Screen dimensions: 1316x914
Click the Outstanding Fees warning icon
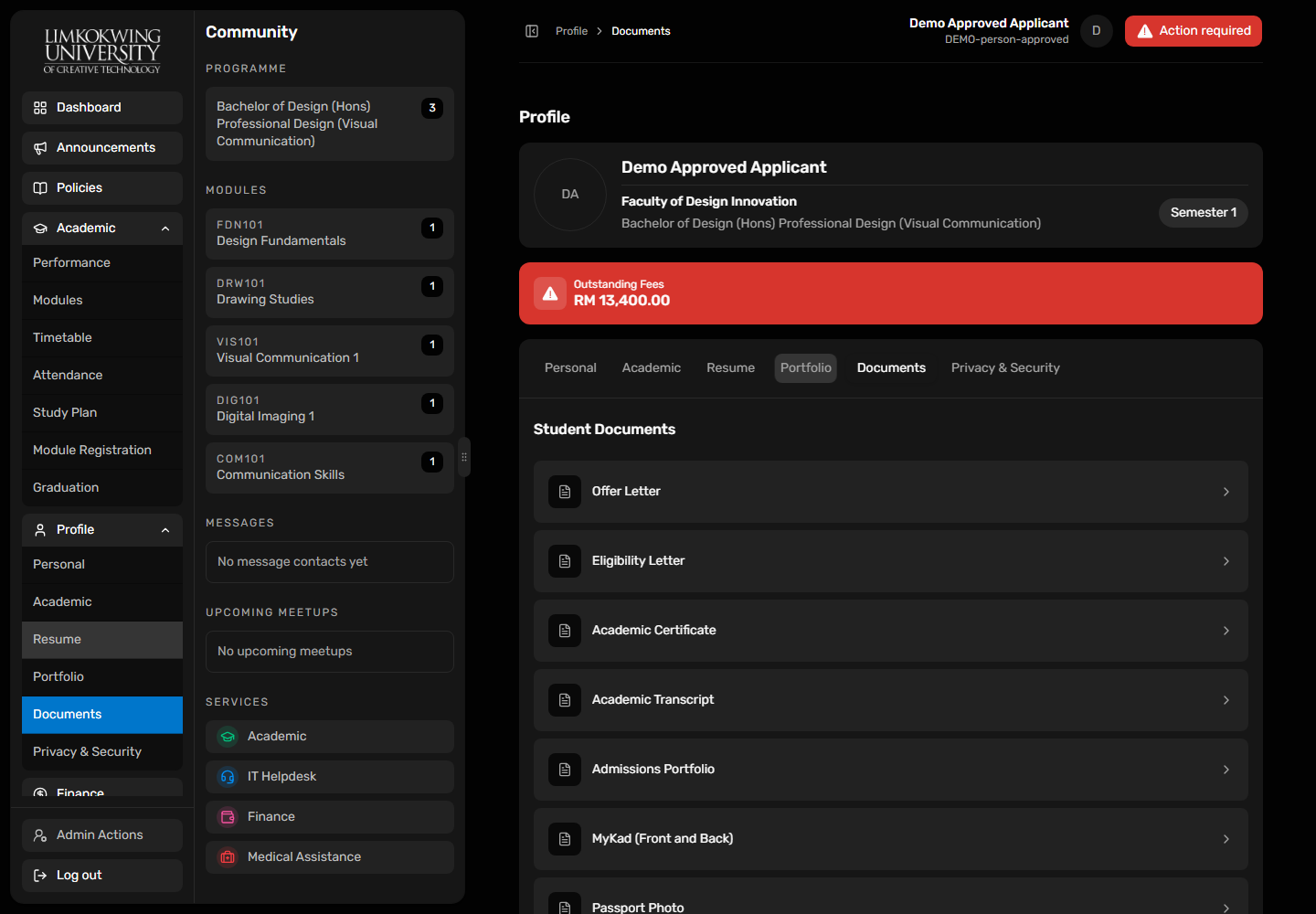(550, 293)
